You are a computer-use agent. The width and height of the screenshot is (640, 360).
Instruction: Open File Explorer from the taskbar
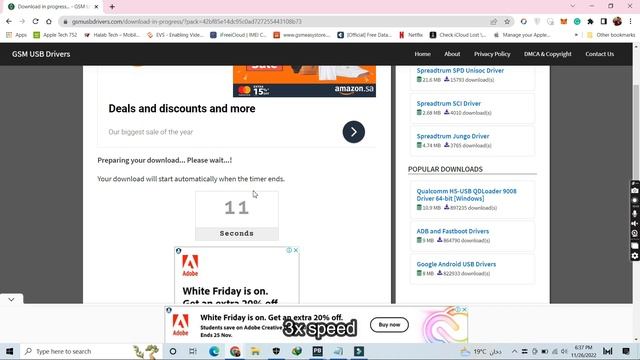pyautogui.click(x=256, y=351)
